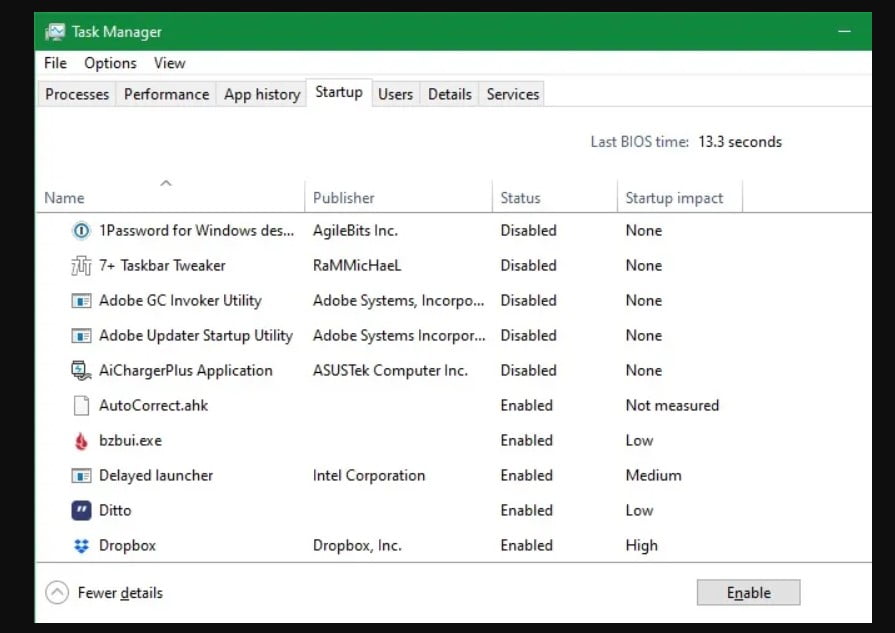The image size is (895, 633).
Task: Select the "AutoCorrect.ahk" entry
Action: tap(154, 406)
